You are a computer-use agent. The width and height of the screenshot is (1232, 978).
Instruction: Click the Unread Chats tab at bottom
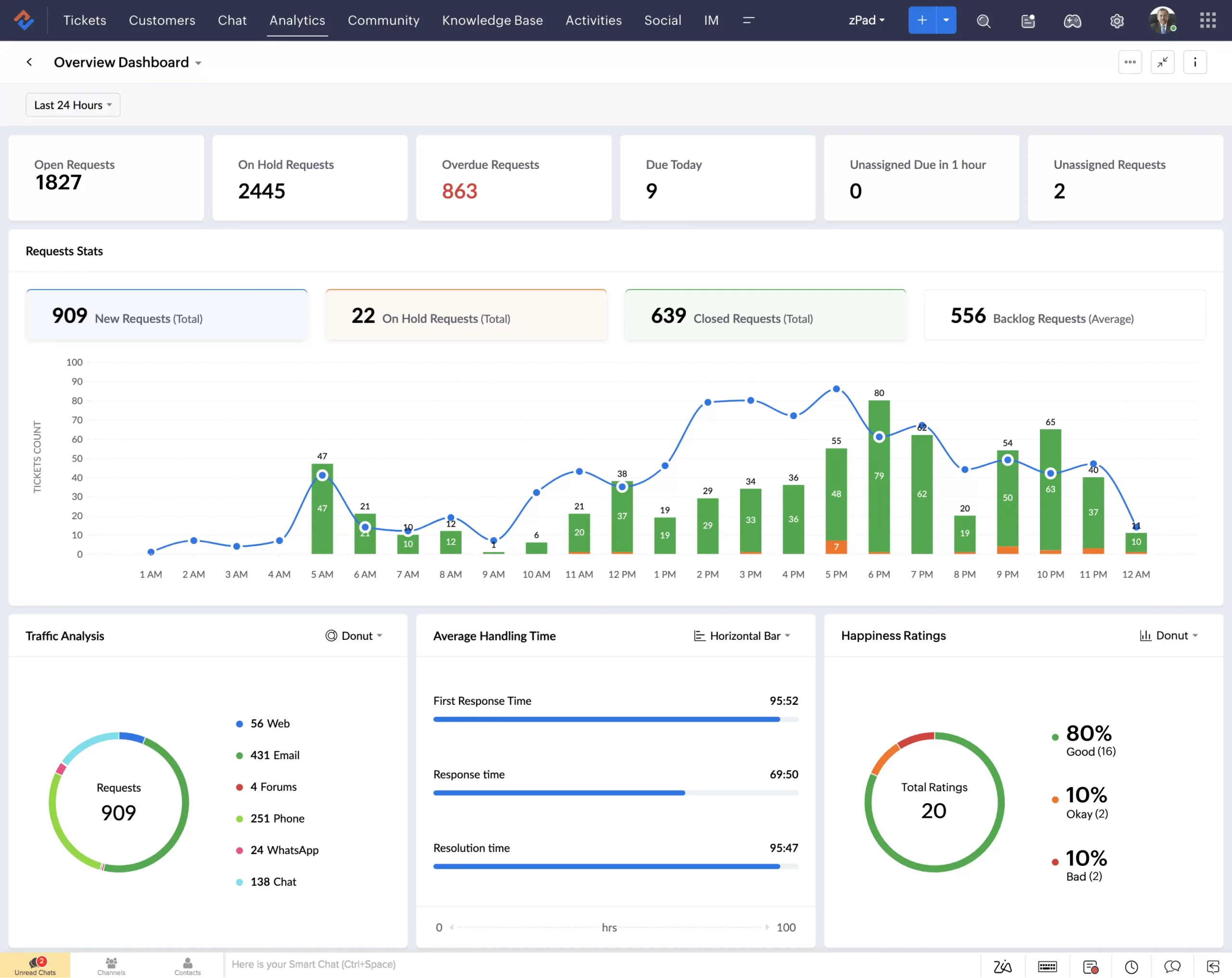[35, 964]
